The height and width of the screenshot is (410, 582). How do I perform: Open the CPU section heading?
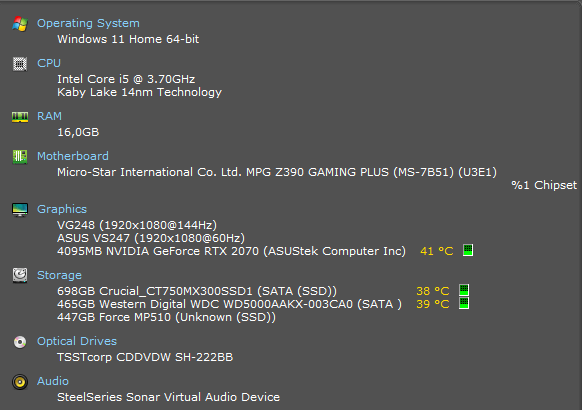click(49, 63)
